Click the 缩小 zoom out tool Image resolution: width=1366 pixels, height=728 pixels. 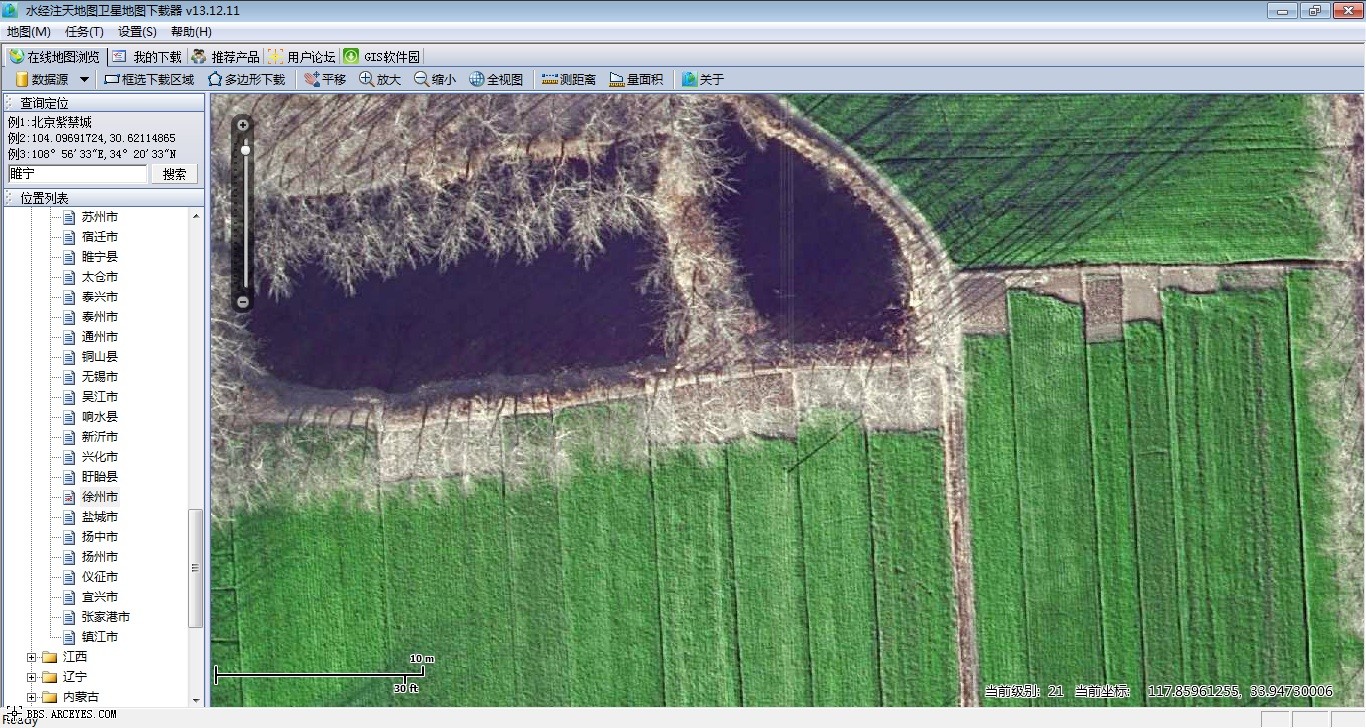(435, 79)
